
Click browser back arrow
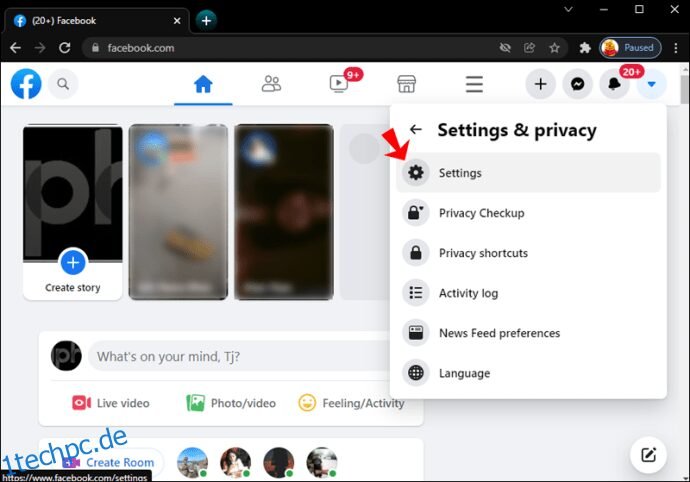(15, 48)
